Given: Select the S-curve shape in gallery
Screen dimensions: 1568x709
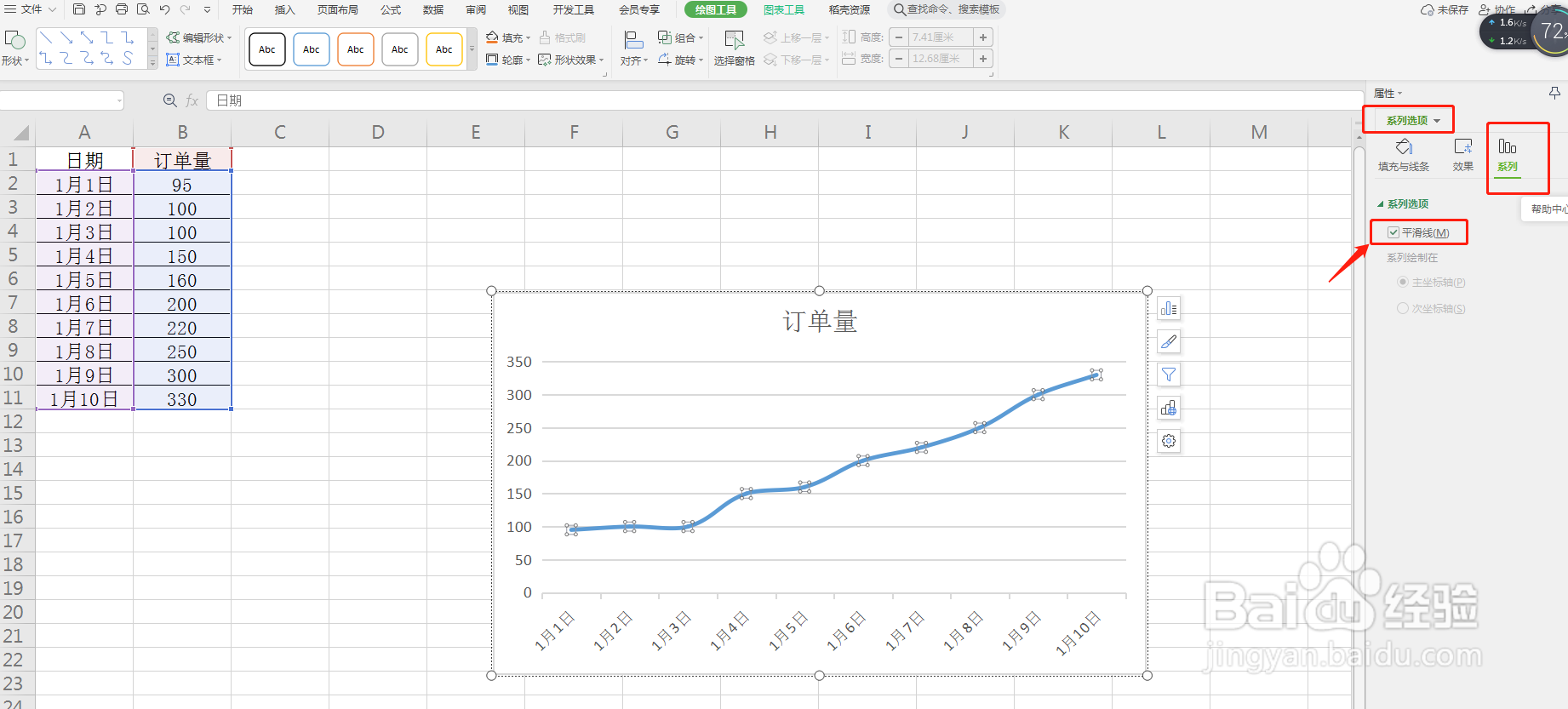Looking at the screenshot, I should tap(128, 58).
